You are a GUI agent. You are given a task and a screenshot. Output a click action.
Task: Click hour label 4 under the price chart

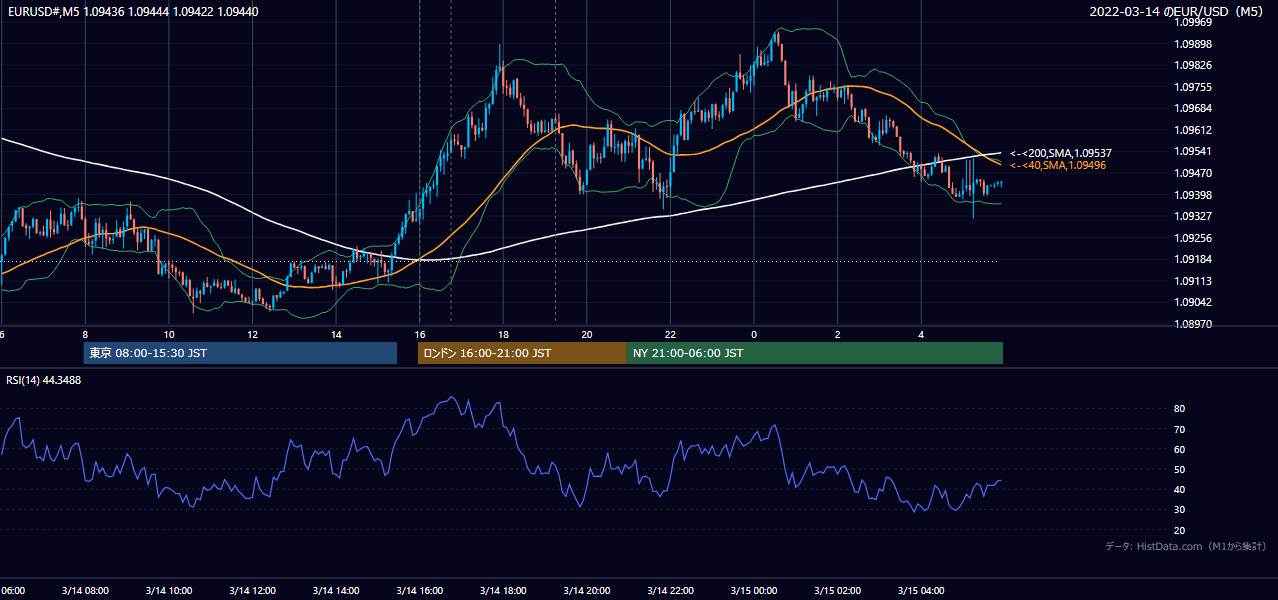point(921,334)
